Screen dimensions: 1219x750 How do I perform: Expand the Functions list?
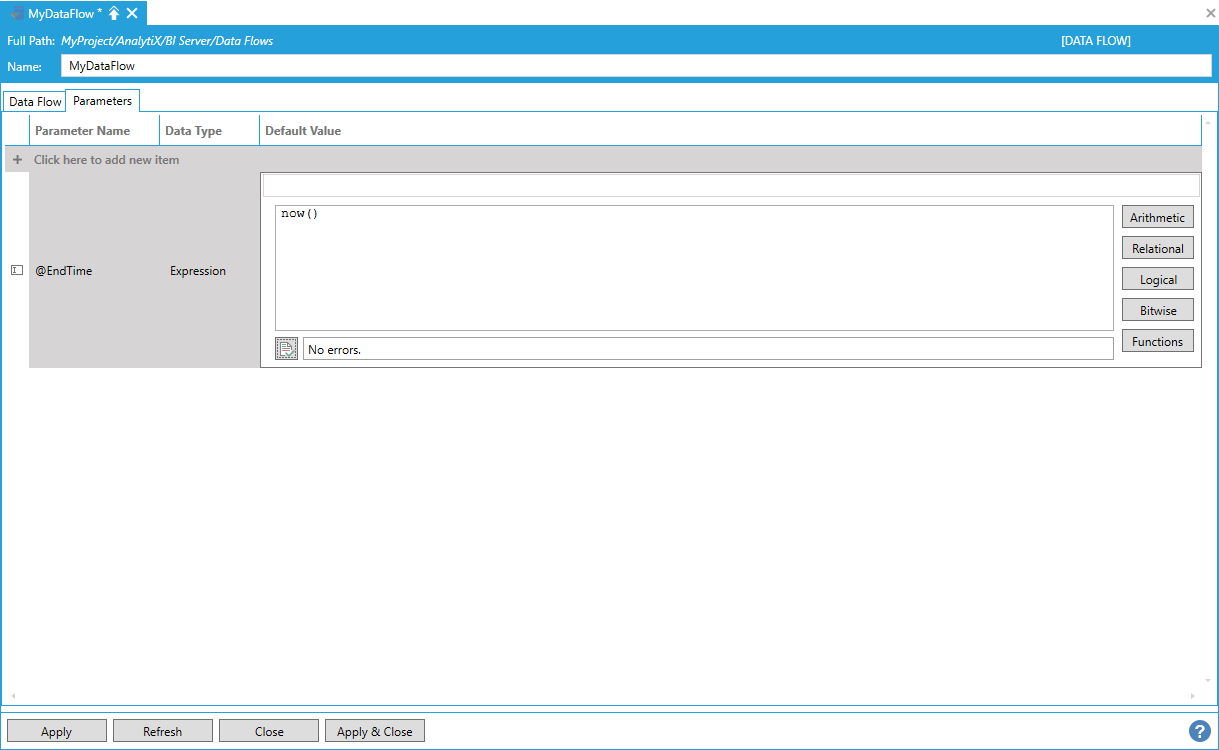point(1157,342)
